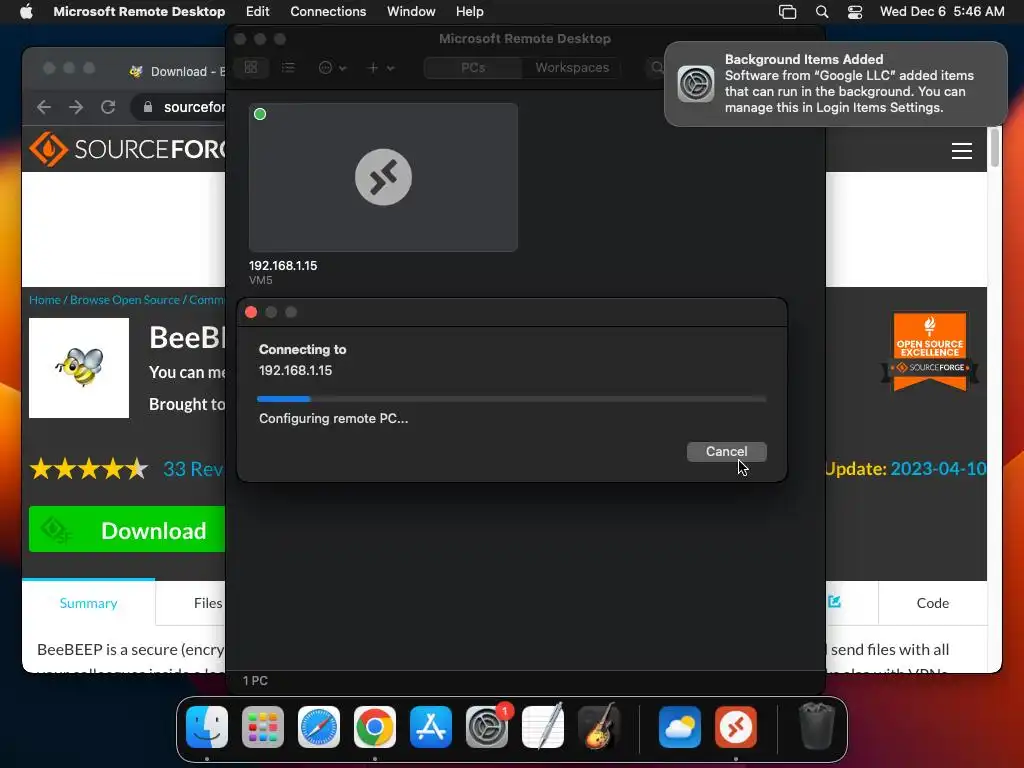Image resolution: width=1024 pixels, height=768 pixels.
Task: Click the date and time in menu bar
Action: [942, 11]
